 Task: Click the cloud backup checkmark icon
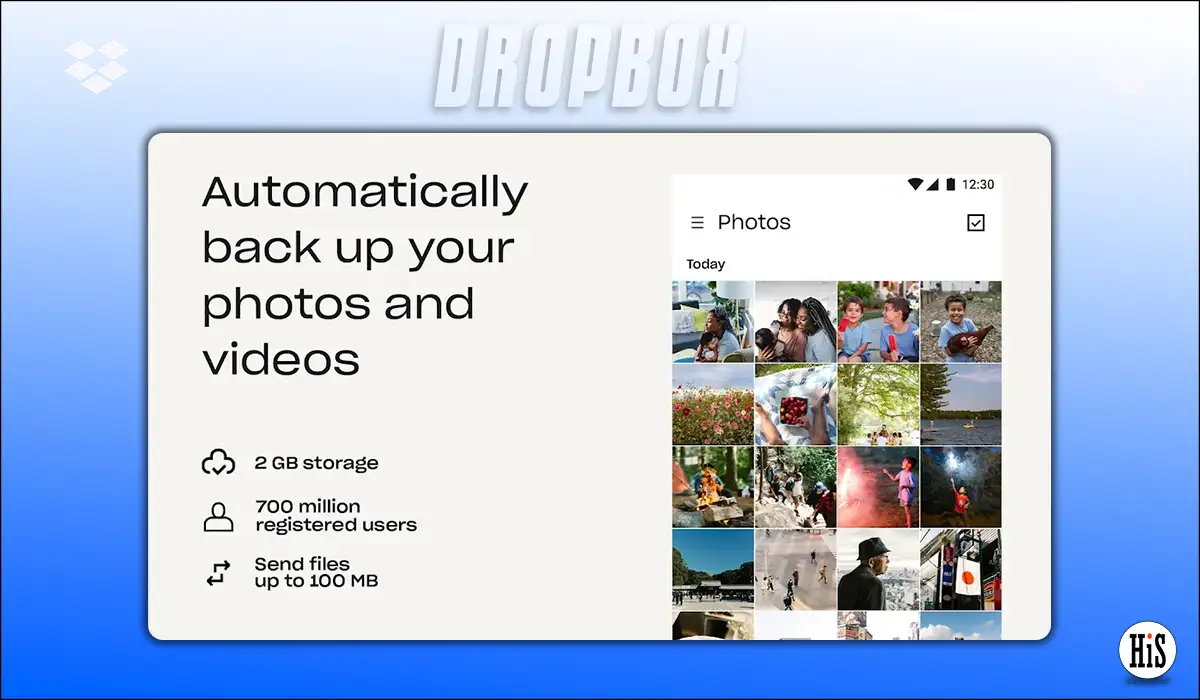[218, 460]
